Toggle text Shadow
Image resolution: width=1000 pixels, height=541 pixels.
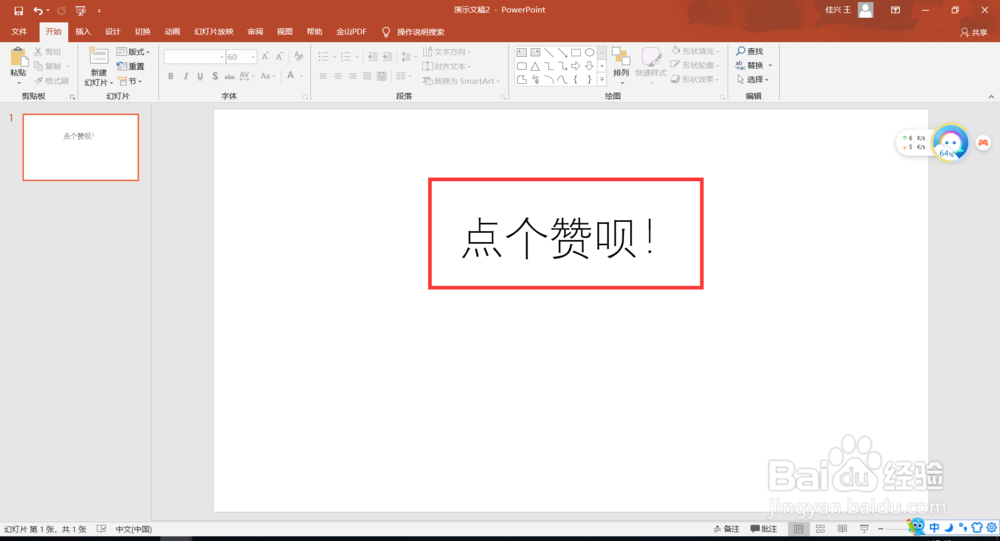coord(215,76)
